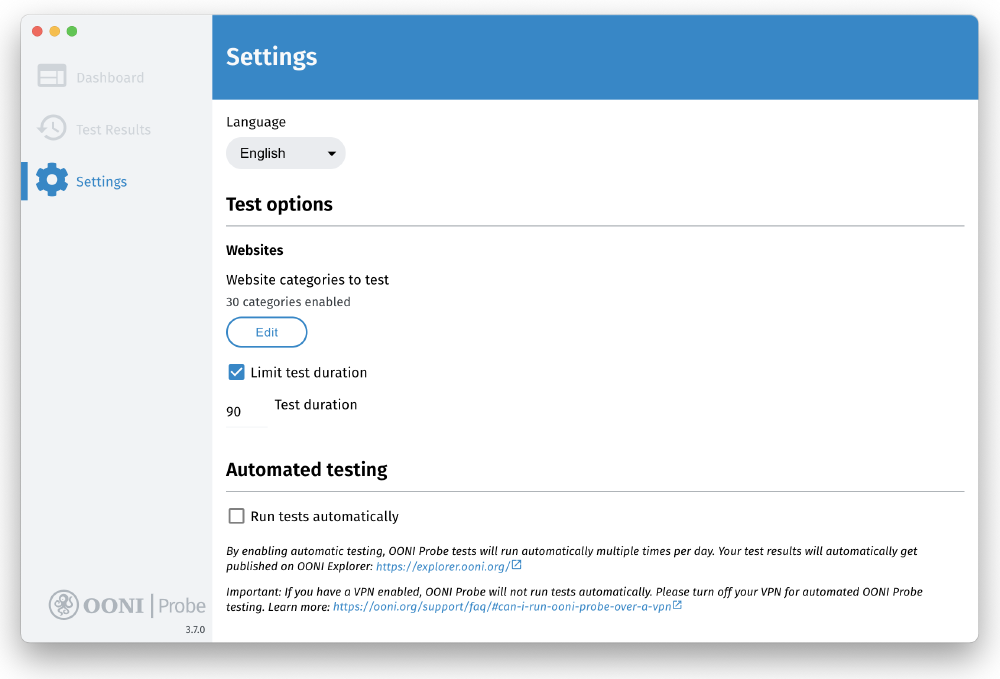The width and height of the screenshot is (1000, 679).
Task: Click the Edit button under website categories
Action: pos(266,331)
